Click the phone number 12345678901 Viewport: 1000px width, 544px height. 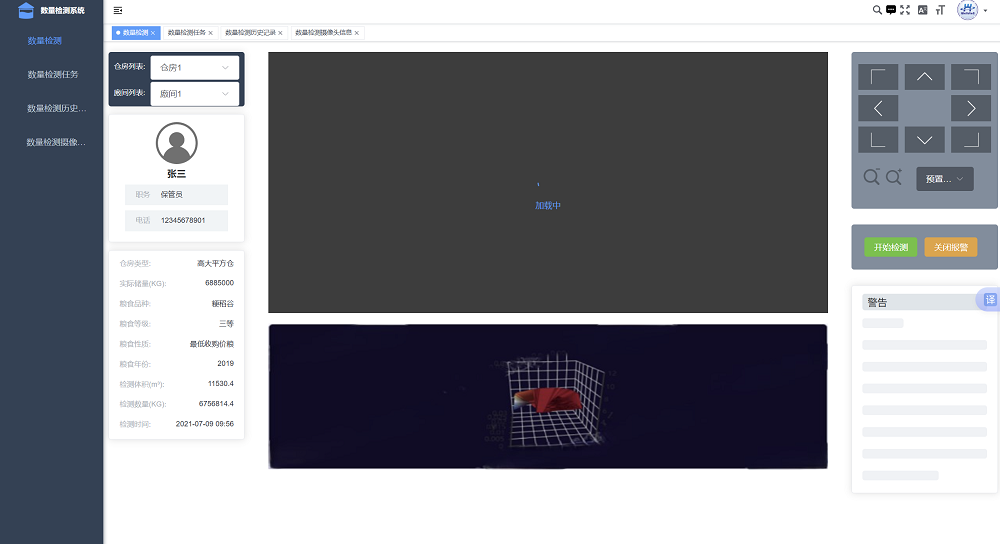[183, 221]
